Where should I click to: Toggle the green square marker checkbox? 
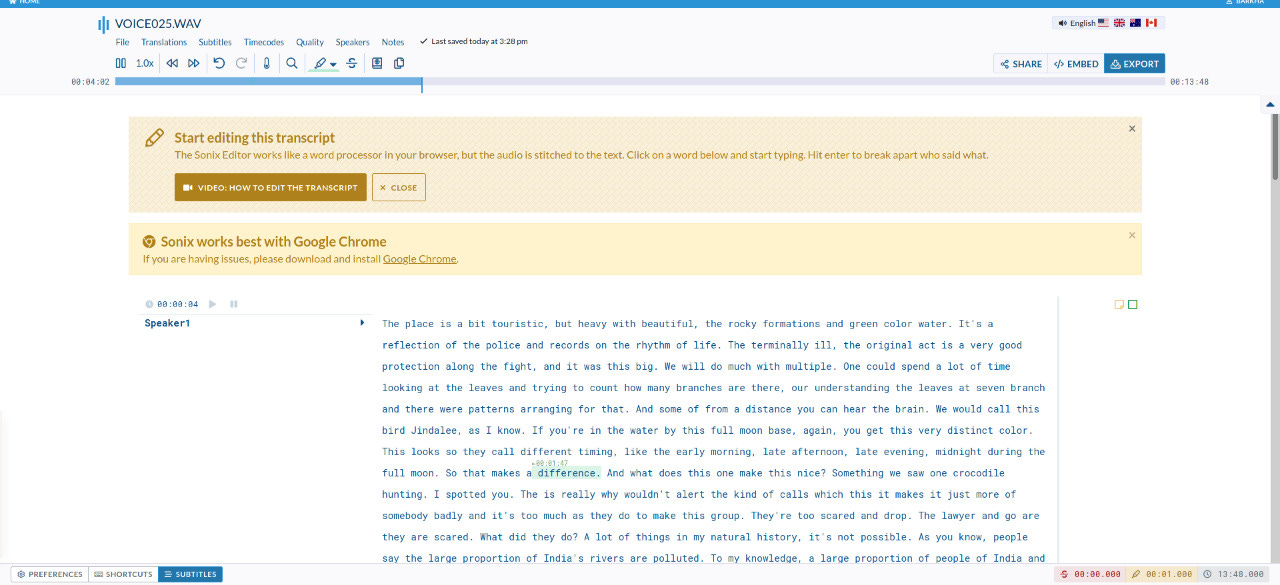(1133, 304)
